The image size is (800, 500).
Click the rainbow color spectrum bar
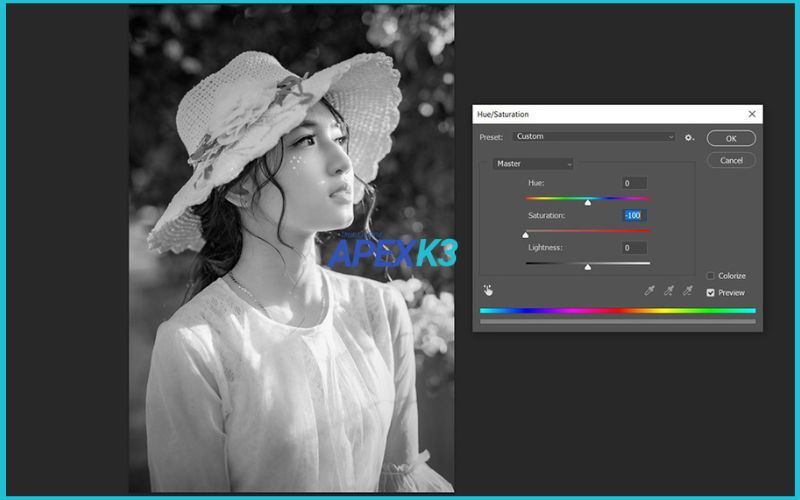pyautogui.click(x=617, y=311)
